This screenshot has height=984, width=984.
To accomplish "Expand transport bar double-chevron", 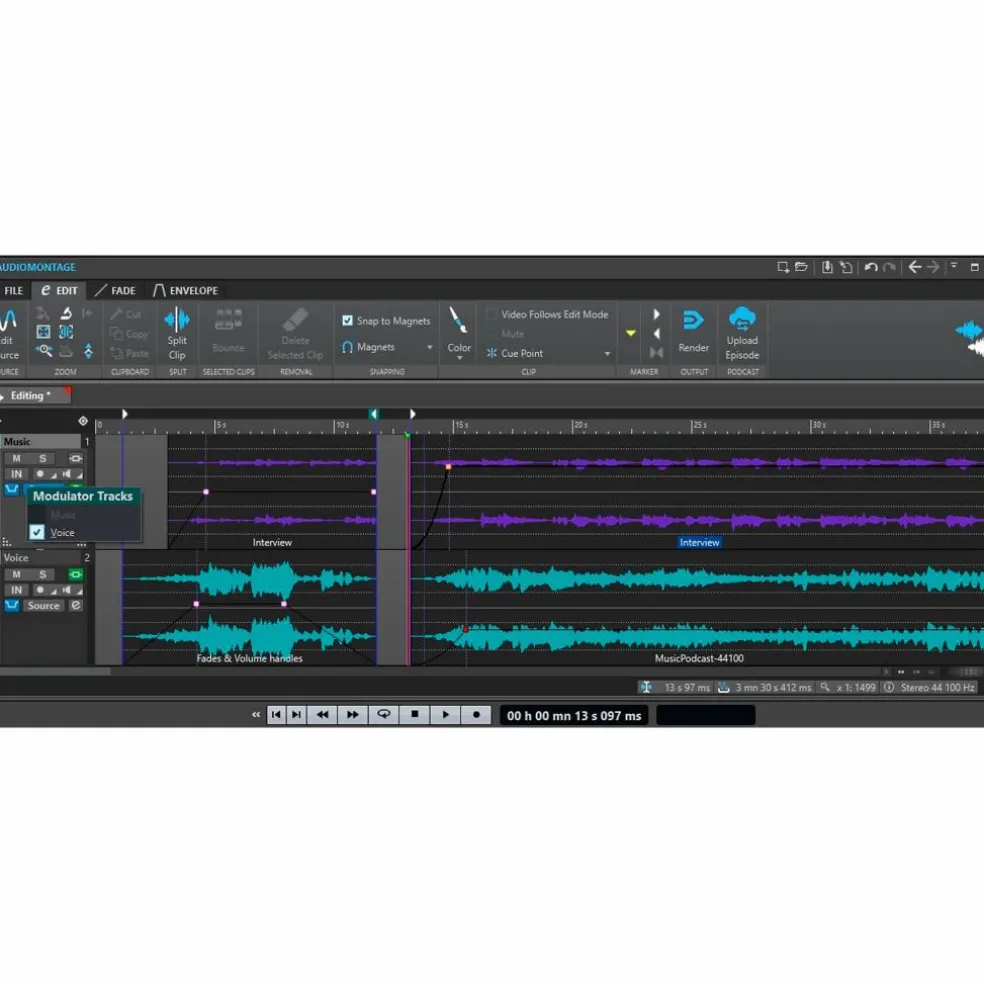I will point(255,715).
